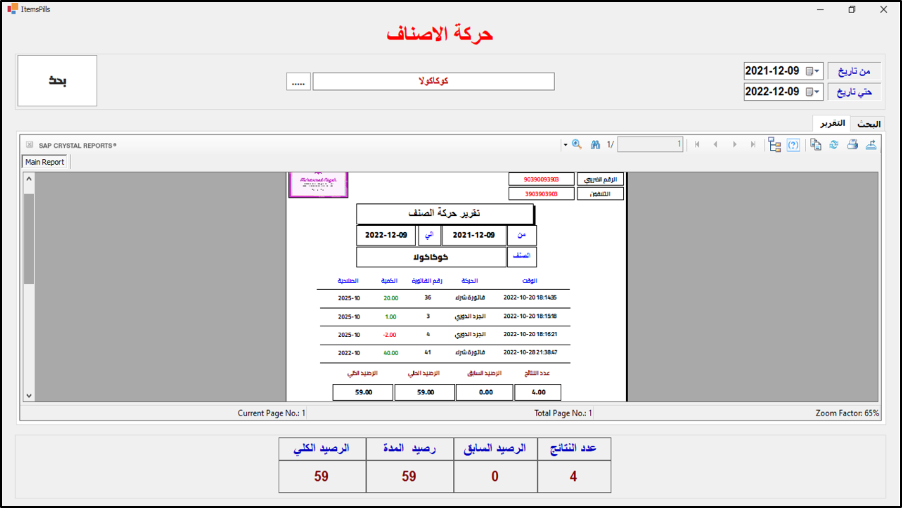902x508 pixels.
Task: Click the Copy icon in report toolbar
Action: 816,145
